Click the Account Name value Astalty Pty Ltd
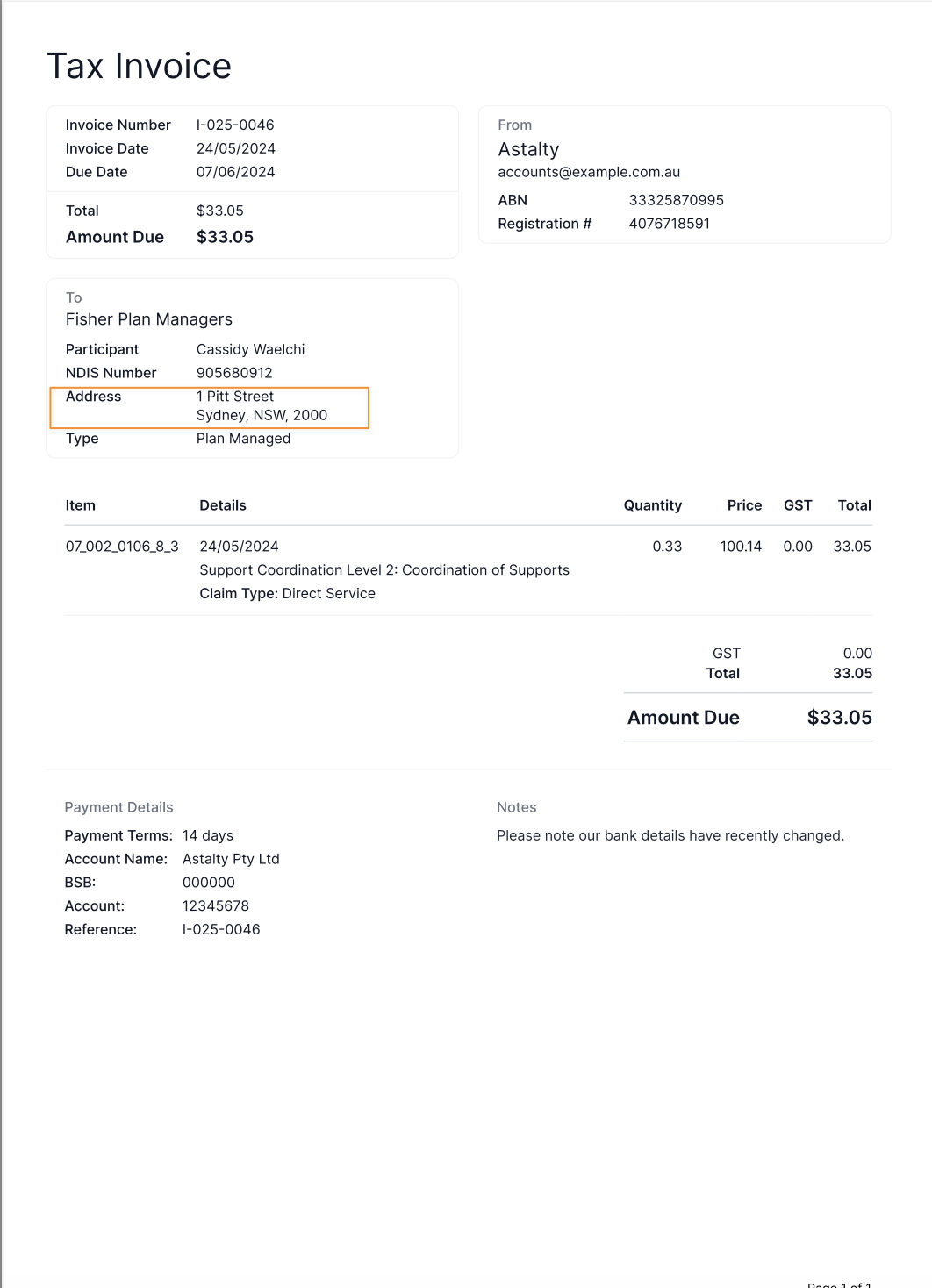Viewport: 932px width, 1288px height. 231,859
